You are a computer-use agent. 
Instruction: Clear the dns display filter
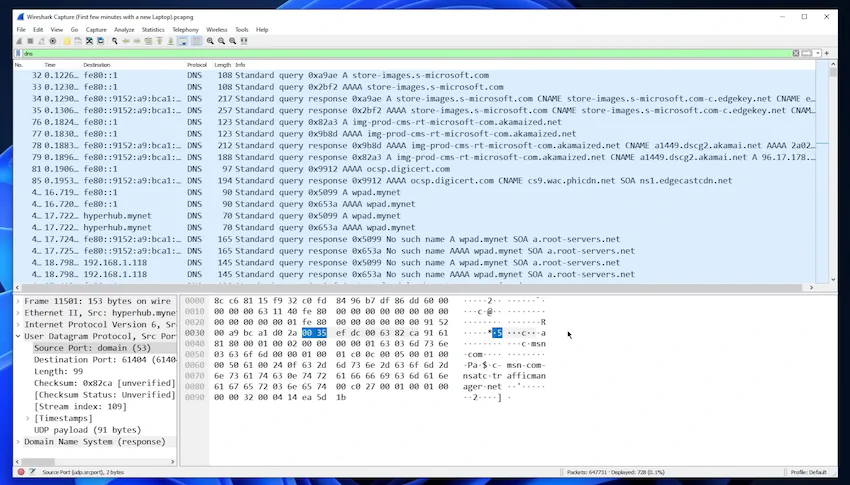[x=795, y=53]
